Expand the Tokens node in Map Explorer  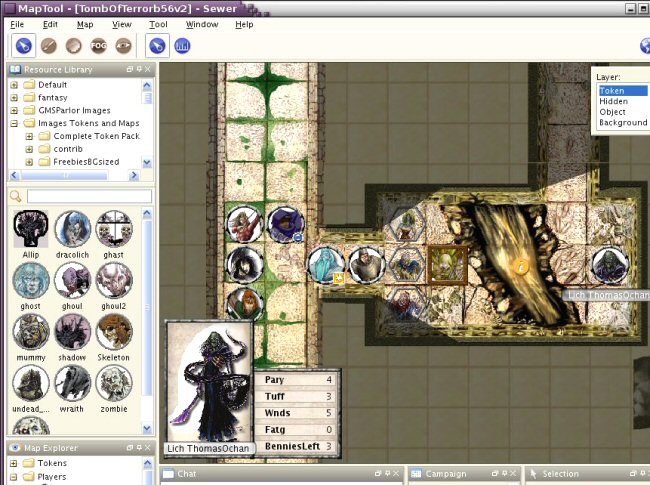coord(13,463)
